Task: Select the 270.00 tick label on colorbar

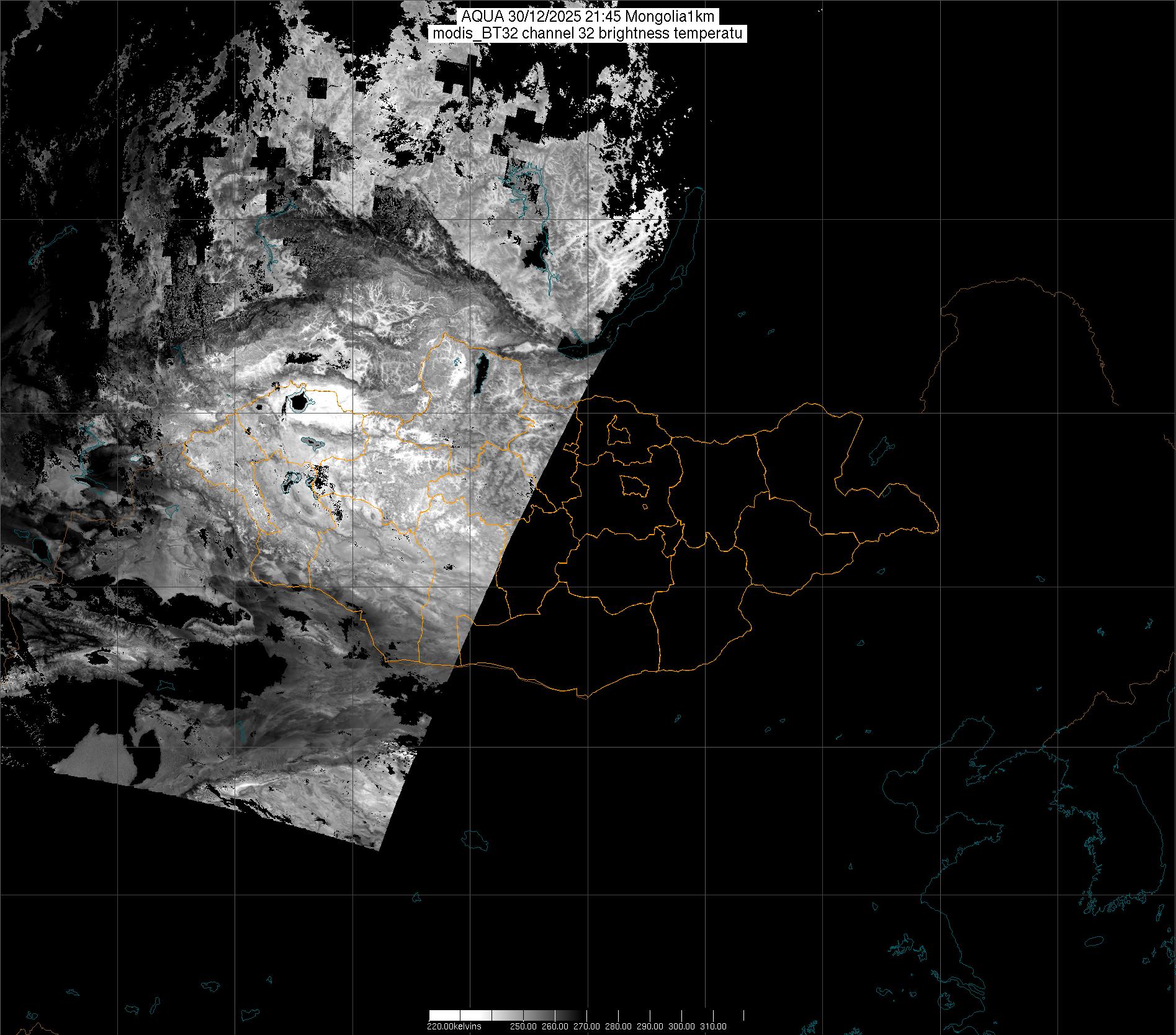Action: pyautogui.click(x=586, y=1026)
